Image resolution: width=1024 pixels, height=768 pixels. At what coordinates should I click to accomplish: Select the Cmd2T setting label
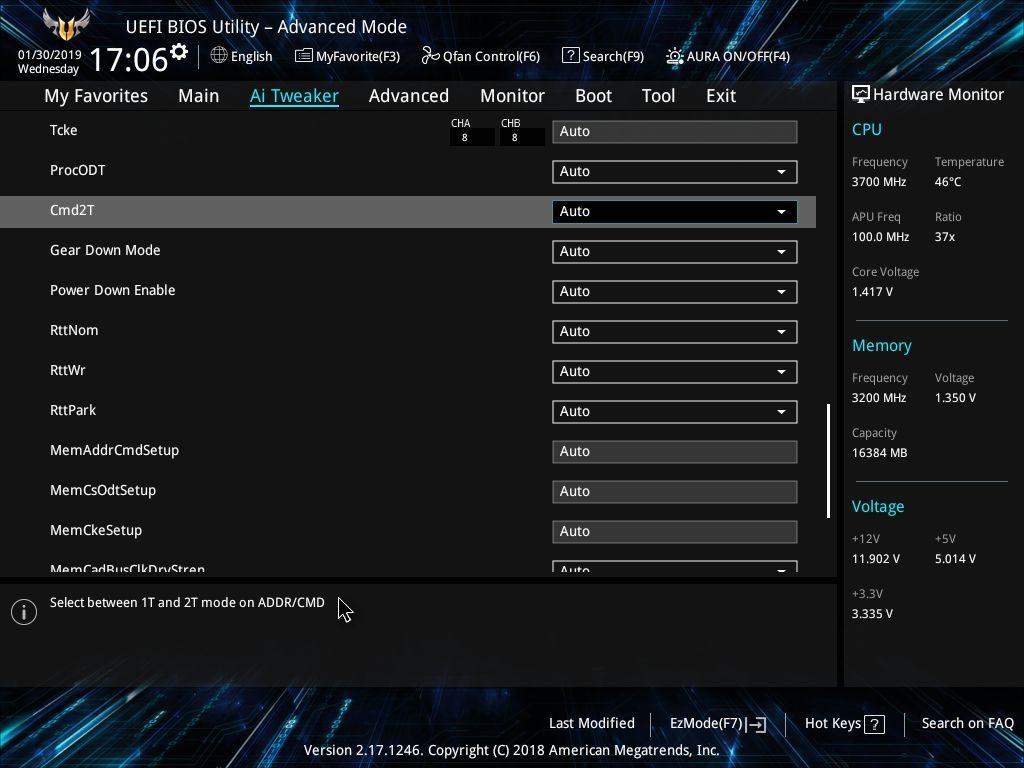tap(72, 210)
